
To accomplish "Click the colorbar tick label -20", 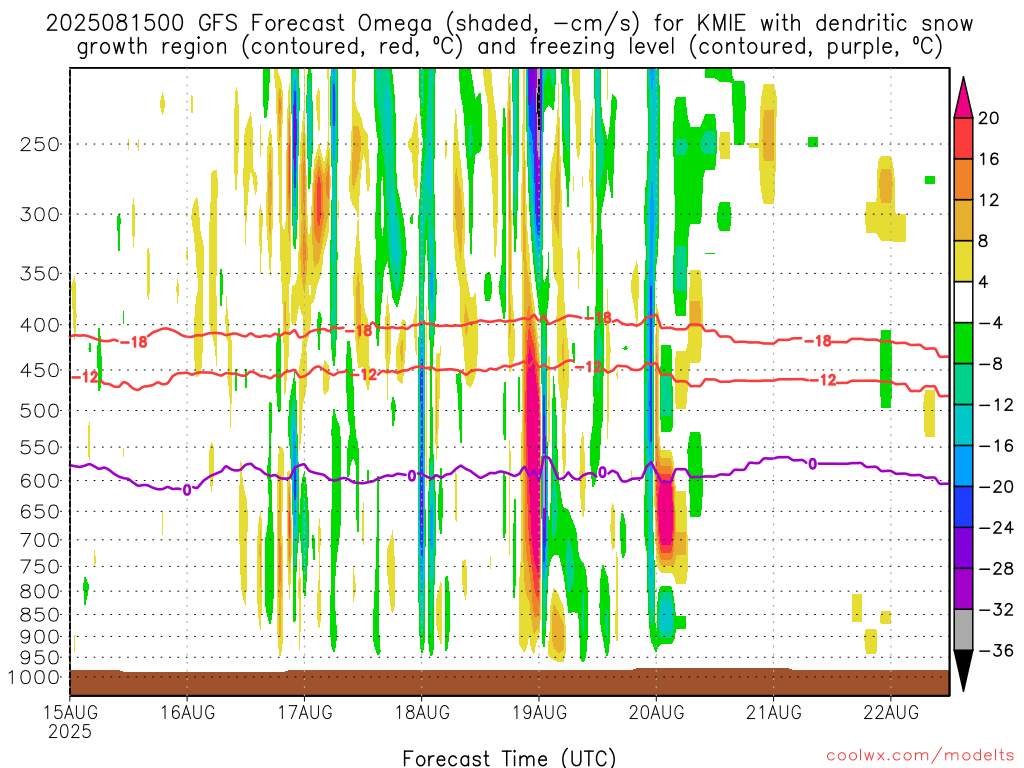I will 996,487.
